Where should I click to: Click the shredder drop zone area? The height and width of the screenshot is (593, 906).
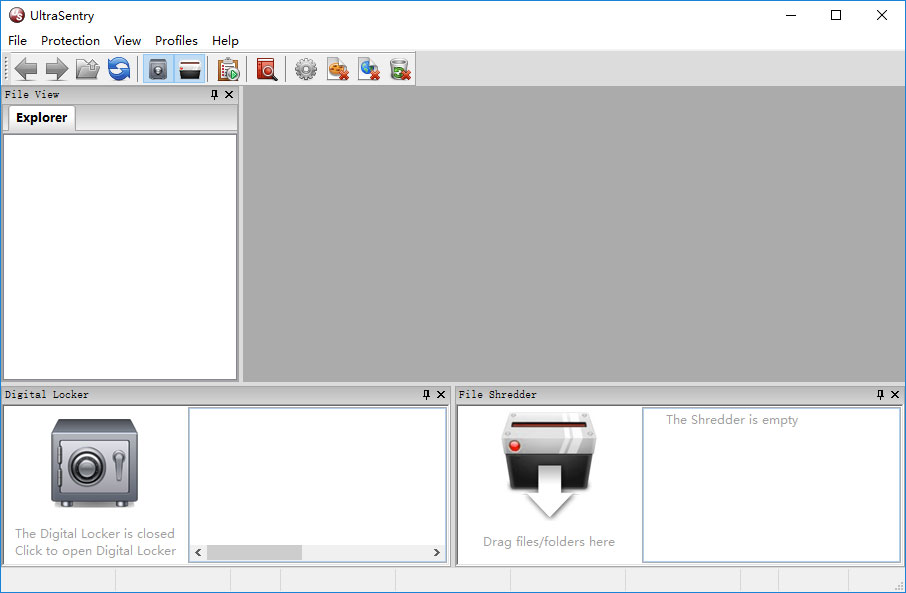(x=548, y=470)
